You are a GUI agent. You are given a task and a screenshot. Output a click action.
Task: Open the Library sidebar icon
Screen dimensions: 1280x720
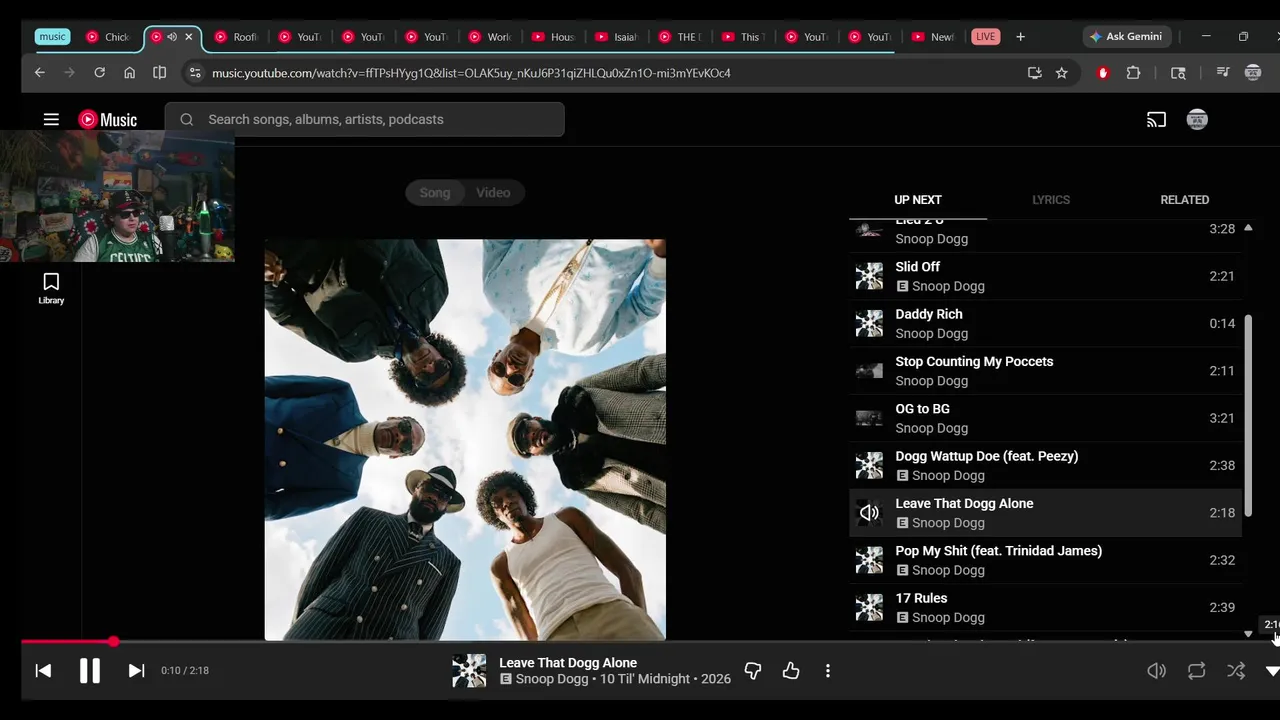[x=51, y=288]
